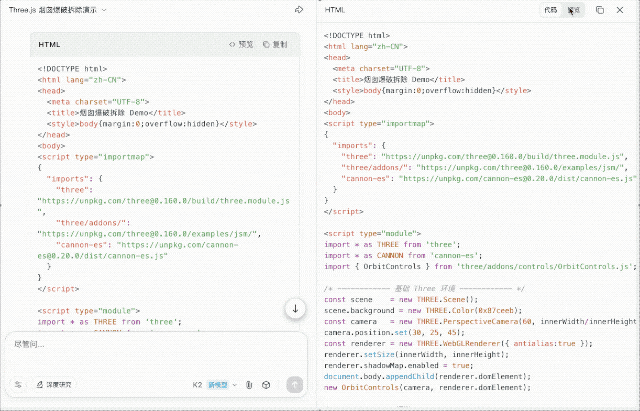The image size is (640, 411).
Task: Click the HTML label in code block header
Action: click(49, 44)
